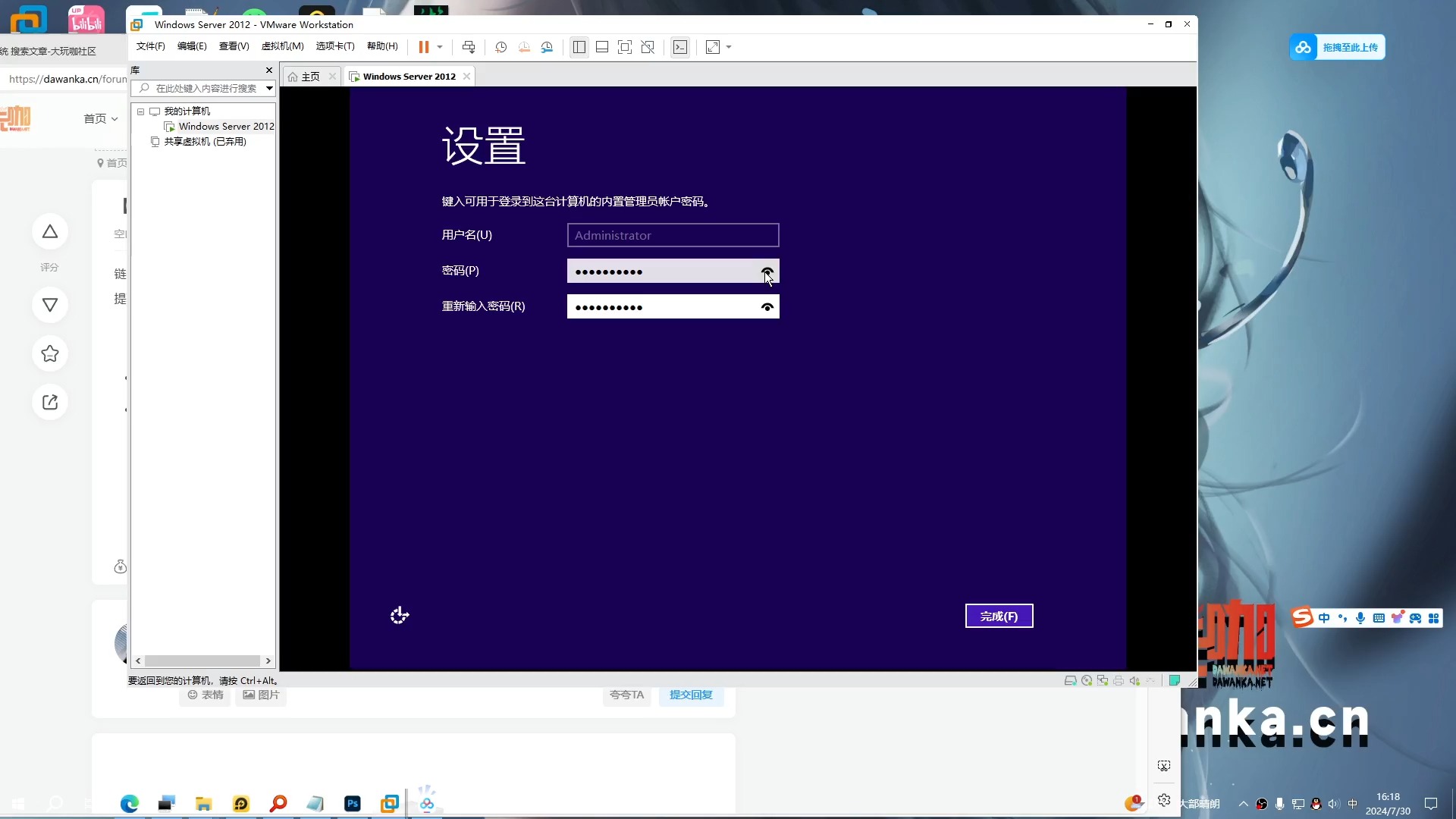Open the snapshot manager
The height and width of the screenshot is (819, 1456).
tap(548, 47)
